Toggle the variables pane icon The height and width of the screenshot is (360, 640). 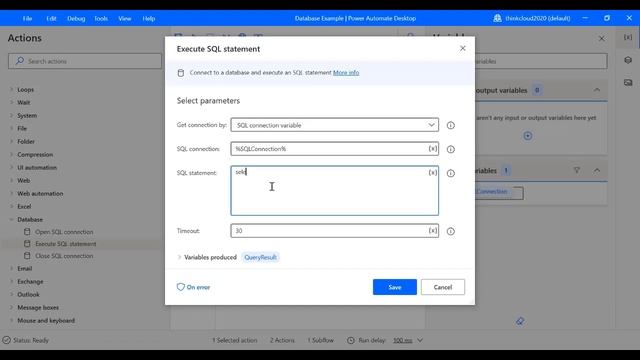click(628, 37)
